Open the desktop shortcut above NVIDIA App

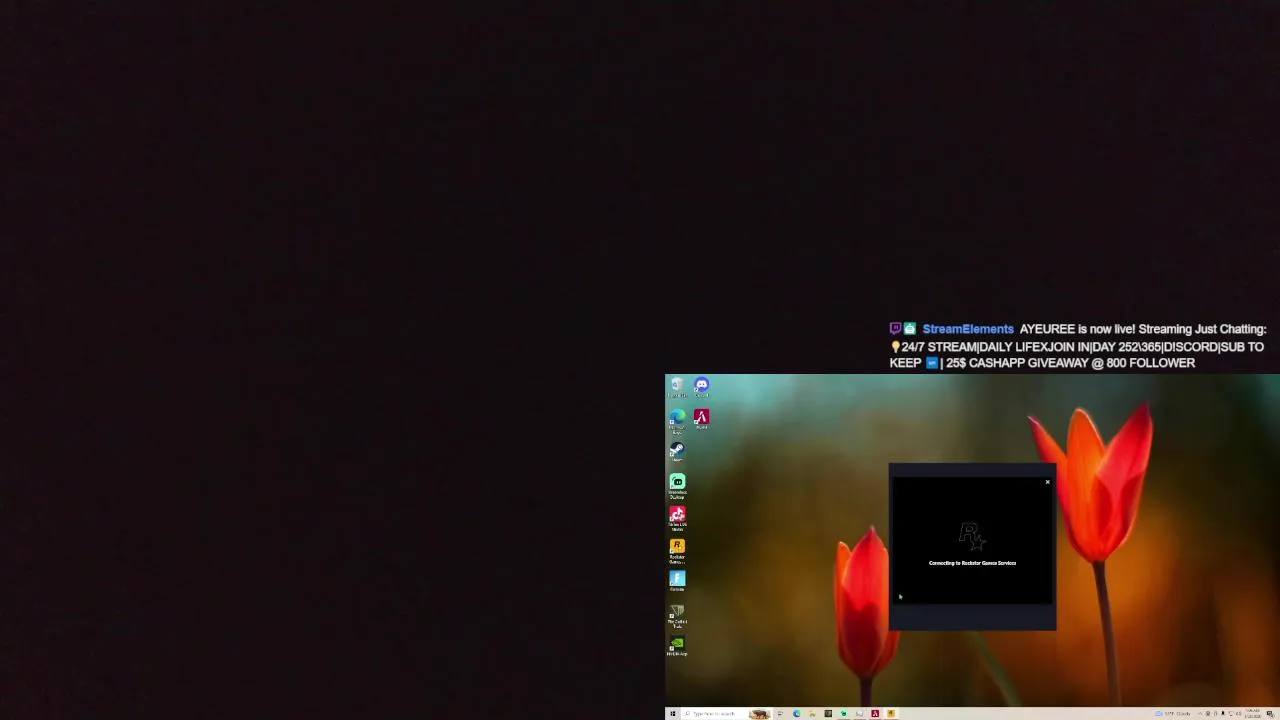pyautogui.click(x=677, y=615)
